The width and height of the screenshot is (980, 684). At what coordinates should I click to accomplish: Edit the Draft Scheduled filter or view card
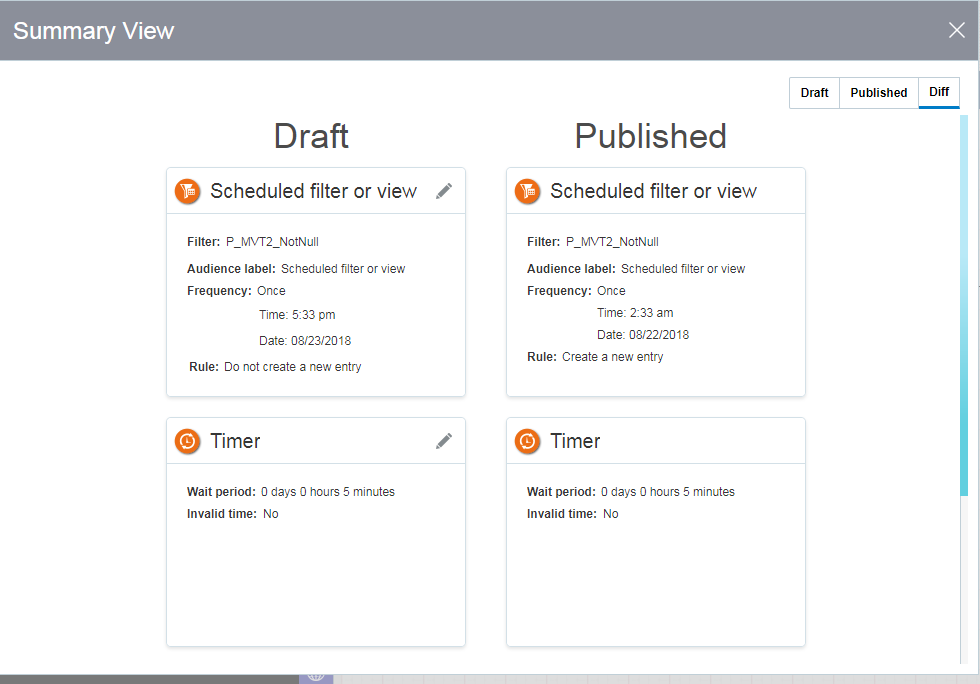(x=444, y=191)
